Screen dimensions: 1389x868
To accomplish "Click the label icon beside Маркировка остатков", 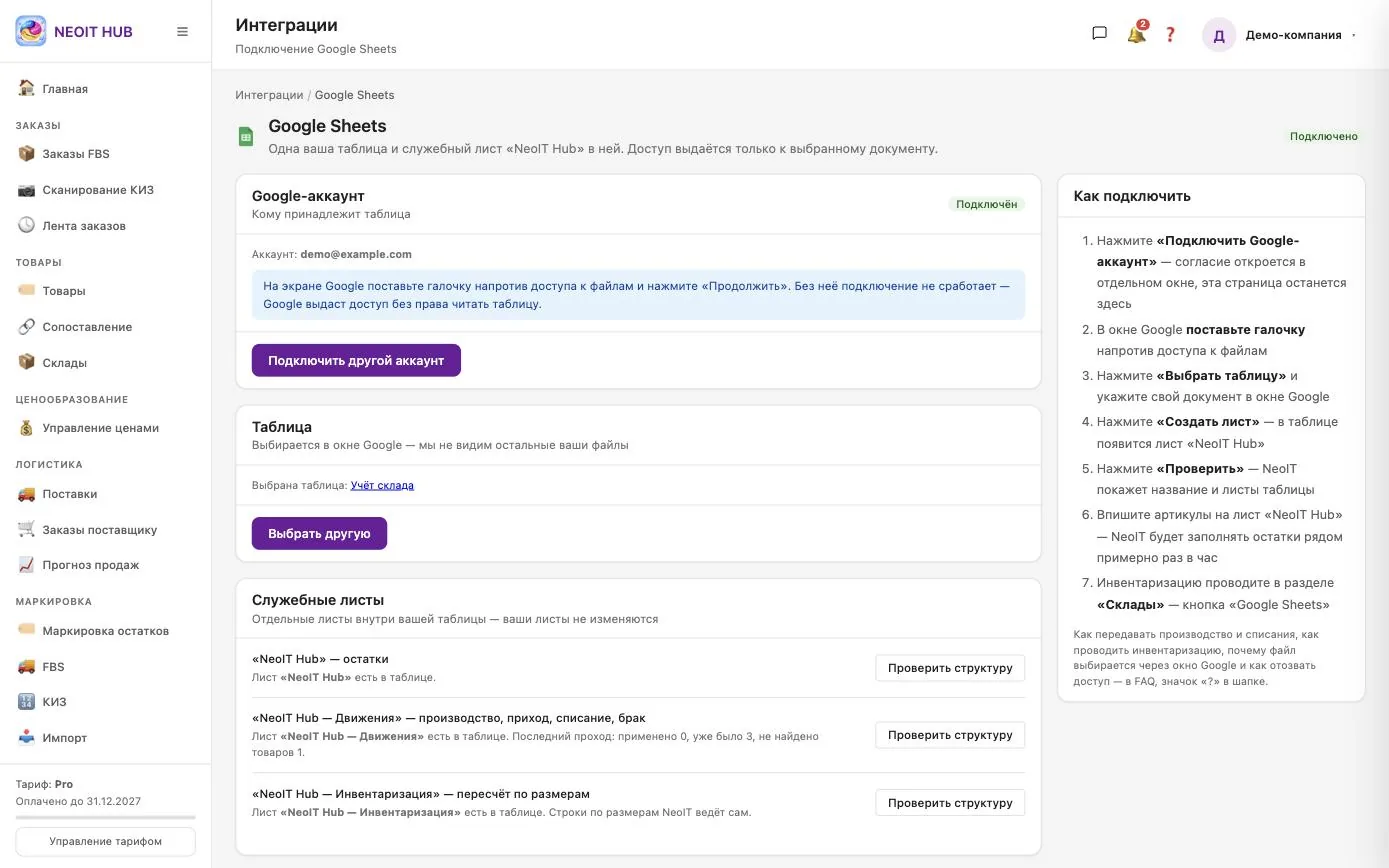I will click(27, 630).
